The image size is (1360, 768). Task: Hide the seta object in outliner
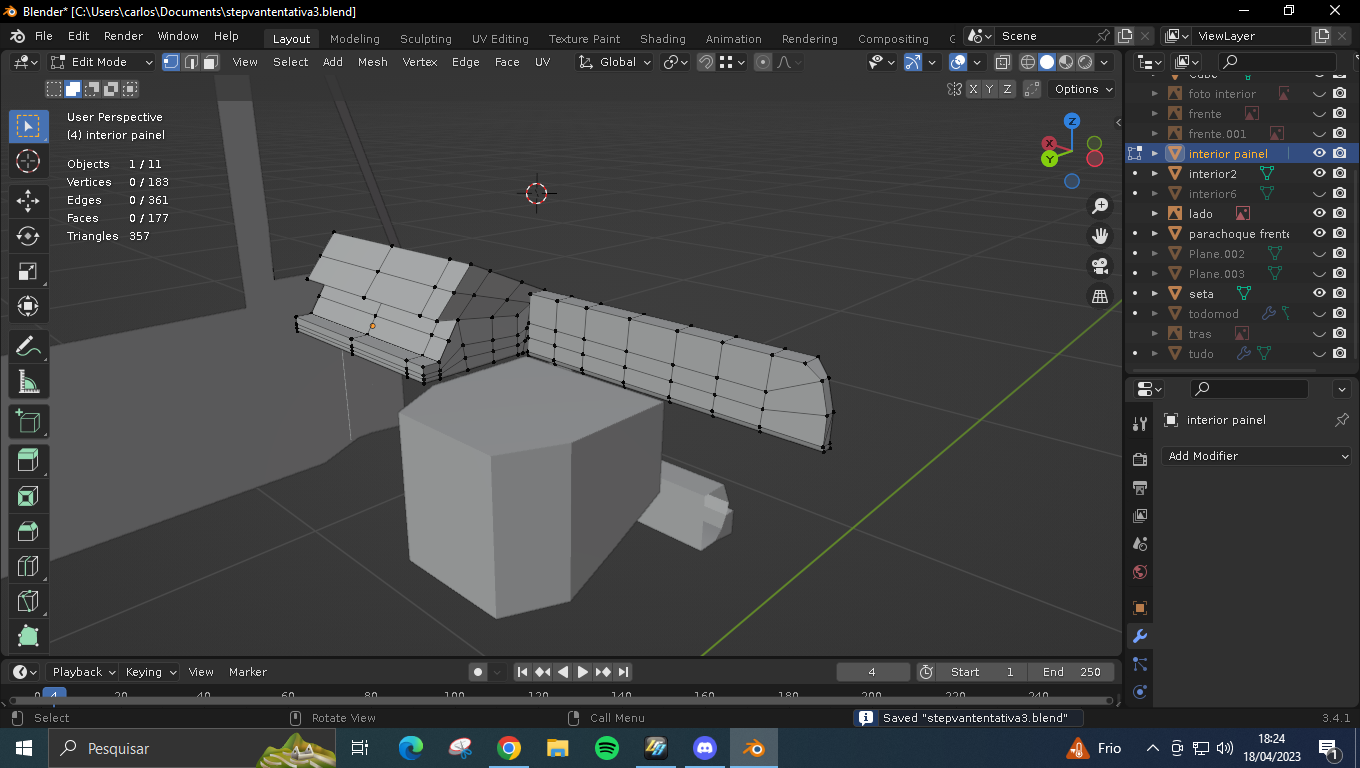(x=1319, y=293)
